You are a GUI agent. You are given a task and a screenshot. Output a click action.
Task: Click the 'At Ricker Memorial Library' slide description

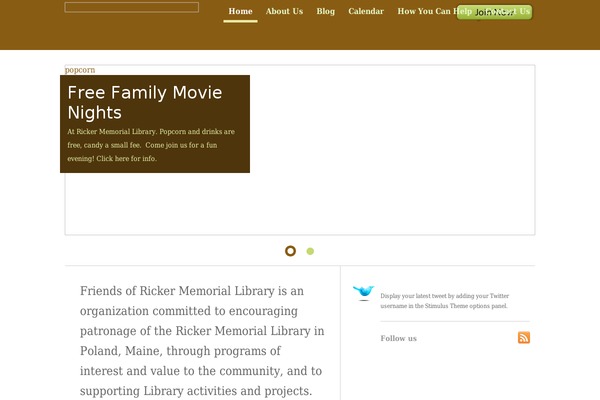click(x=151, y=145)
